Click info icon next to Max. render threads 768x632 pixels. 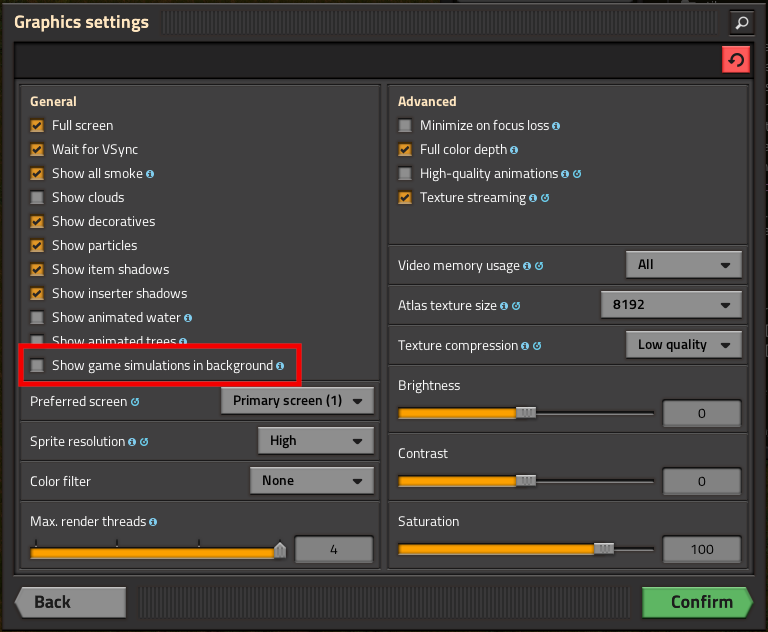(x=153, y=522)
